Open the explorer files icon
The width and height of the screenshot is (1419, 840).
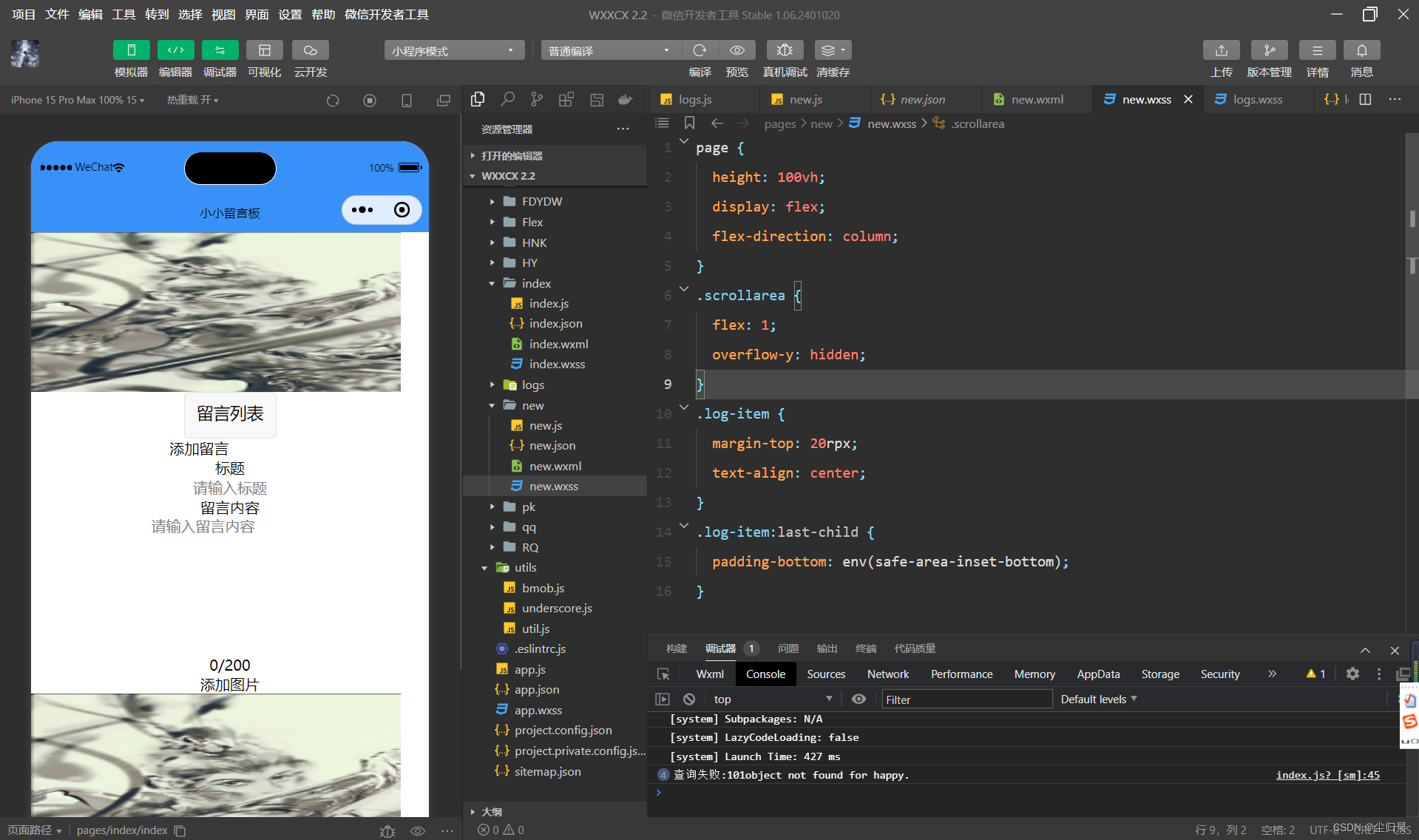(478, 99)
